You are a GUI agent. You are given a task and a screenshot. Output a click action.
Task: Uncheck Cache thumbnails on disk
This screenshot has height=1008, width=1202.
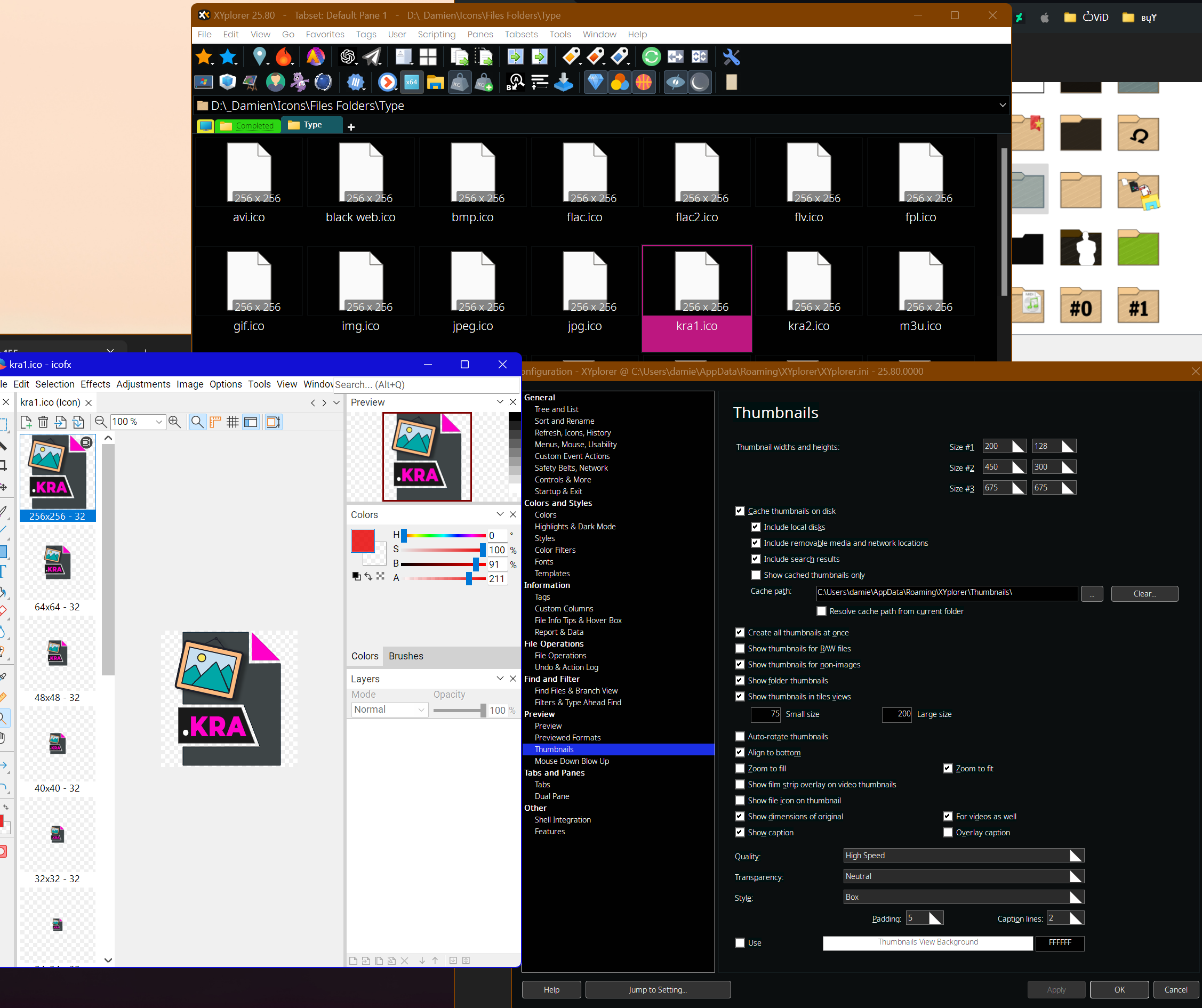(x=740, y=511)
